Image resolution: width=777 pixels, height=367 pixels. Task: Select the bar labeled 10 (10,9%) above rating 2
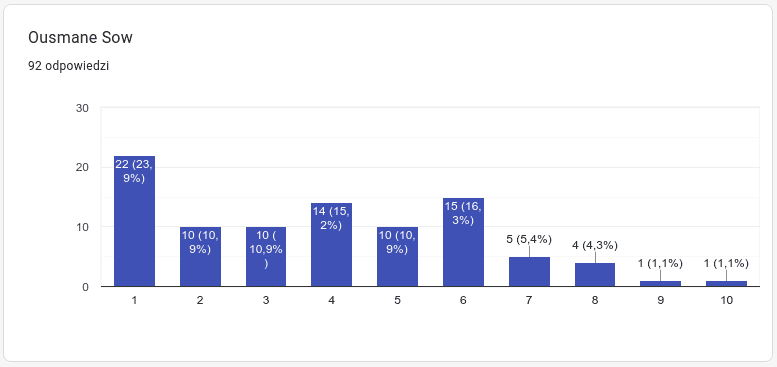click(x=200, y=257)
